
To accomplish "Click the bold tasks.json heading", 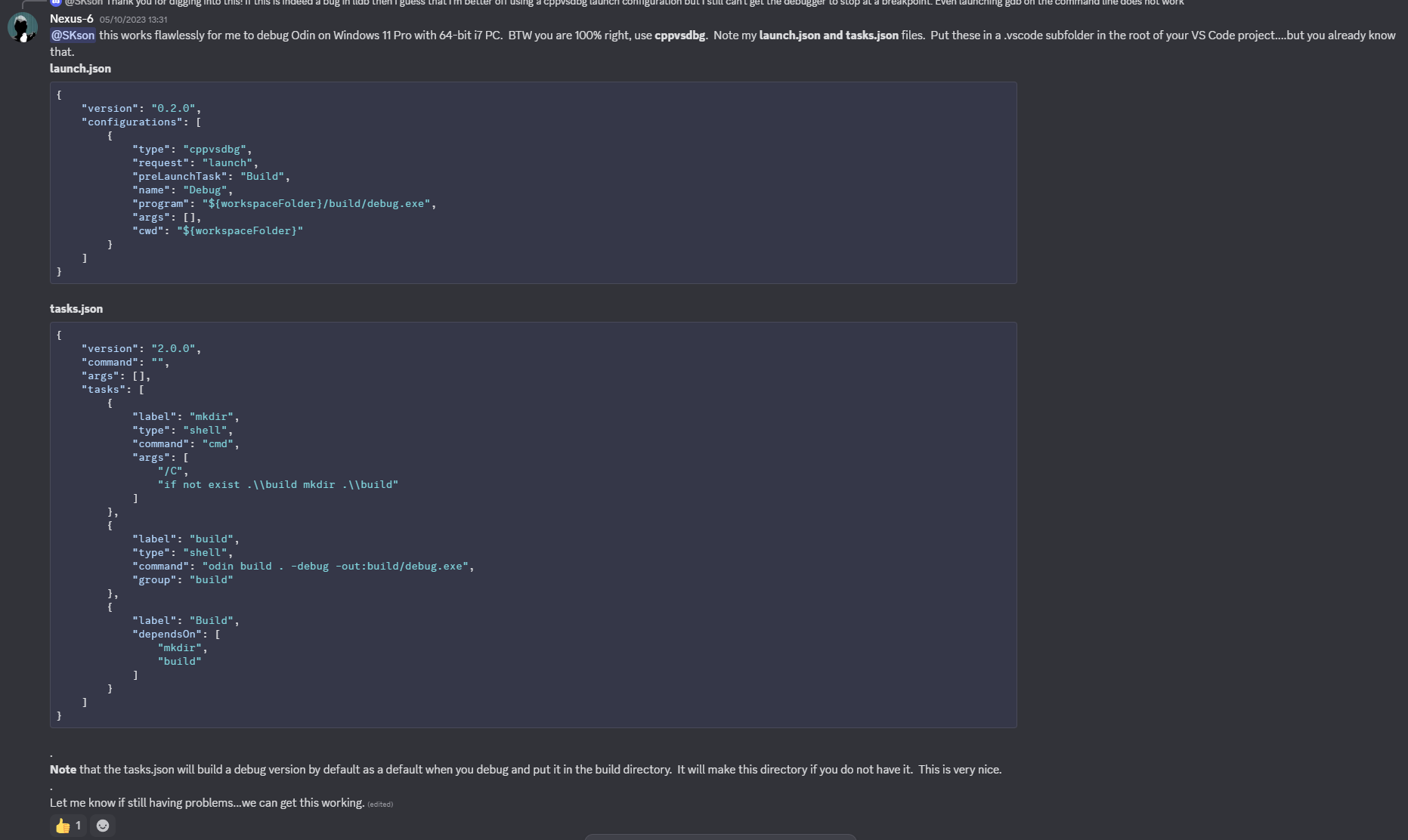I will [76, 309].
